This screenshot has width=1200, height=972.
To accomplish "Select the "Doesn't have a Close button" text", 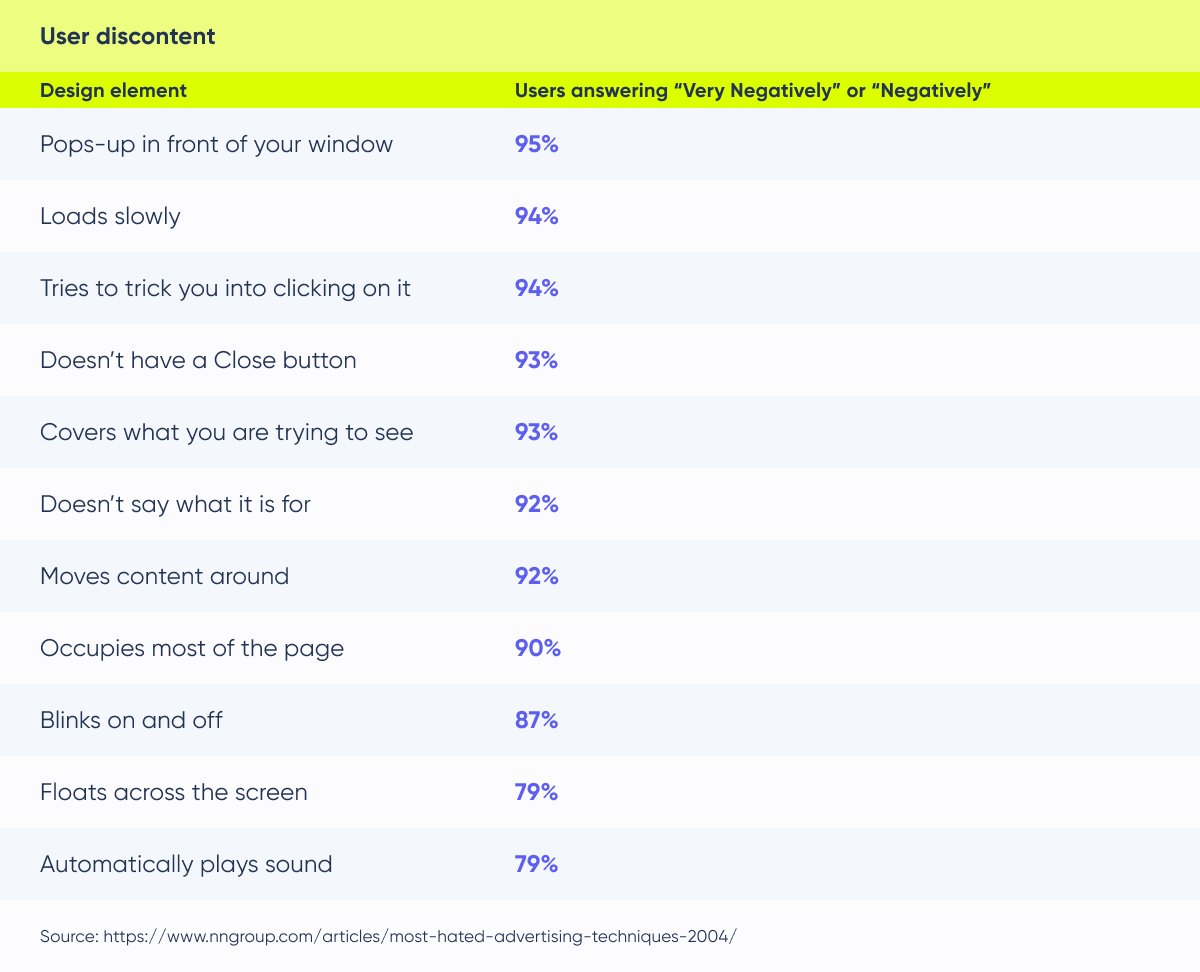I will coord(198,360).
